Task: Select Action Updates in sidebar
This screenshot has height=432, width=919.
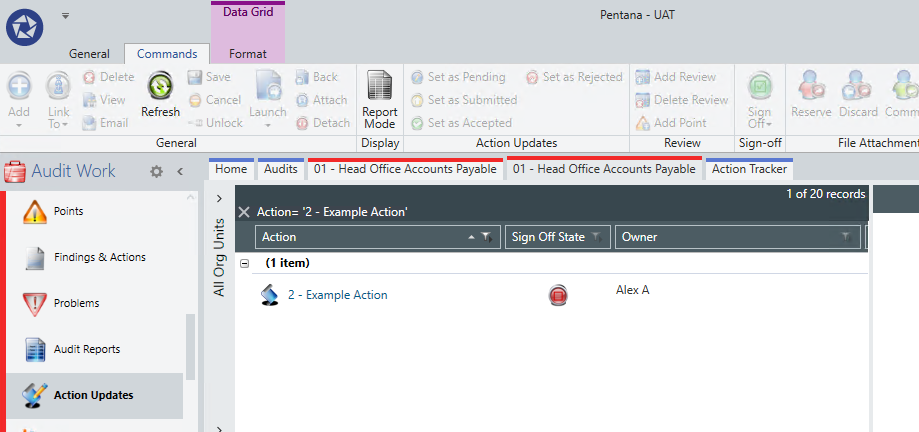Action: (94, 395)
